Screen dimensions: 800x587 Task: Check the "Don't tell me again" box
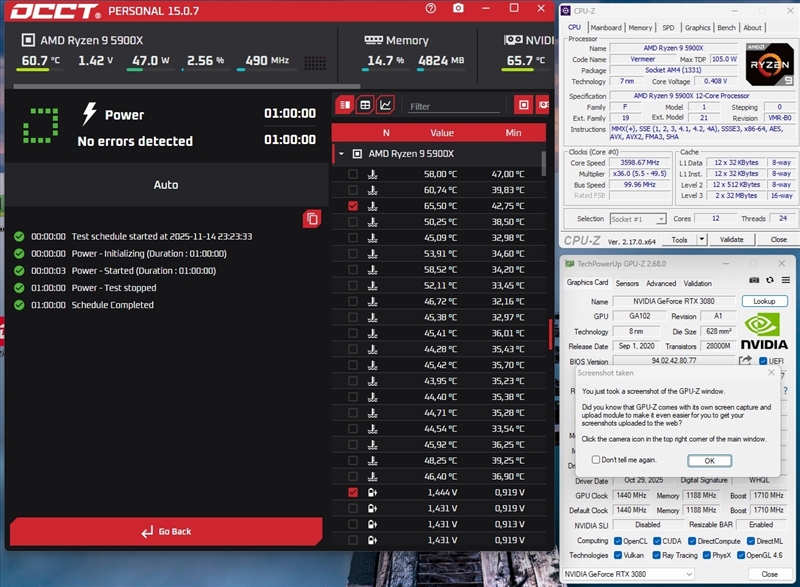click(x=596, y=460)
